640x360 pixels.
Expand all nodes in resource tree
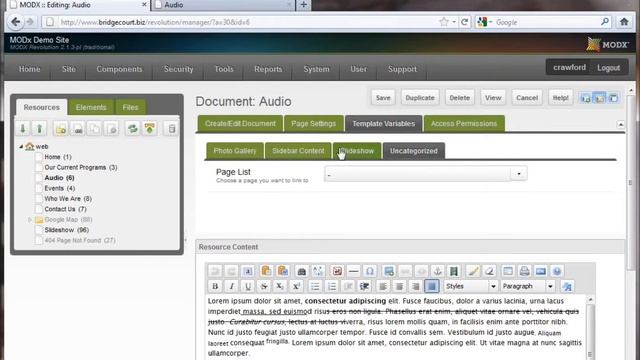pyautogui.click(x=23, y=129)
